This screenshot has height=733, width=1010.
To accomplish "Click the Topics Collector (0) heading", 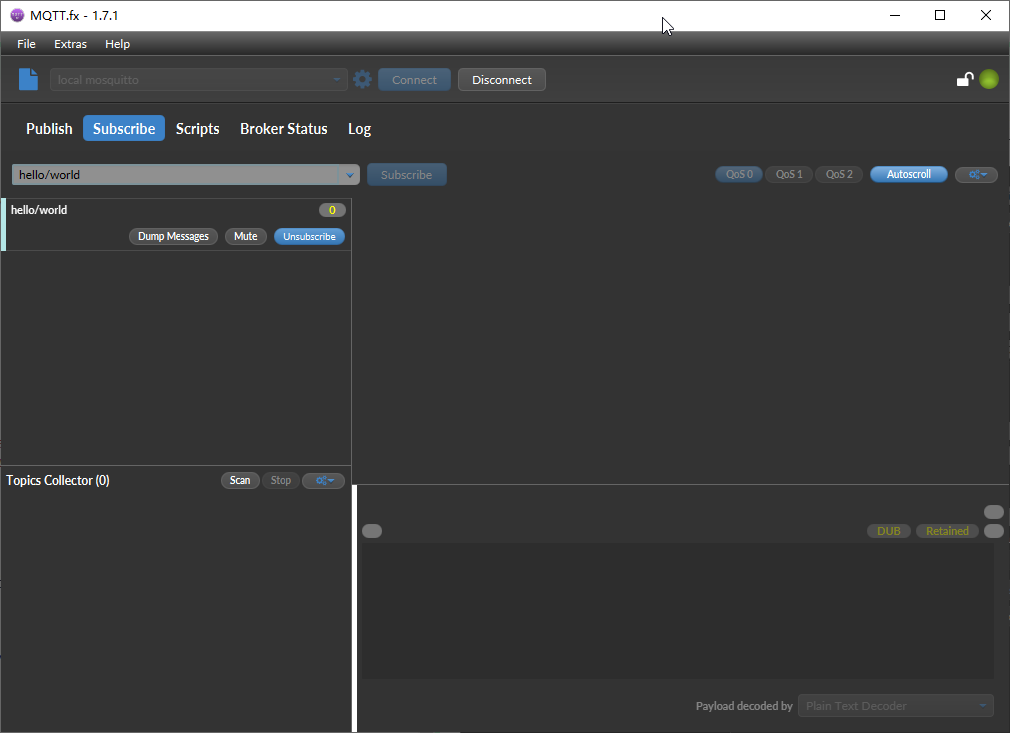I will click(x=58, y=481).
